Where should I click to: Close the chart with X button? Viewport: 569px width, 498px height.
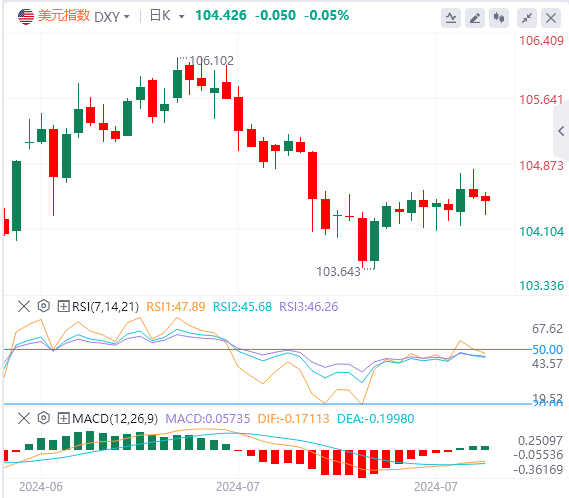point(551,18)
